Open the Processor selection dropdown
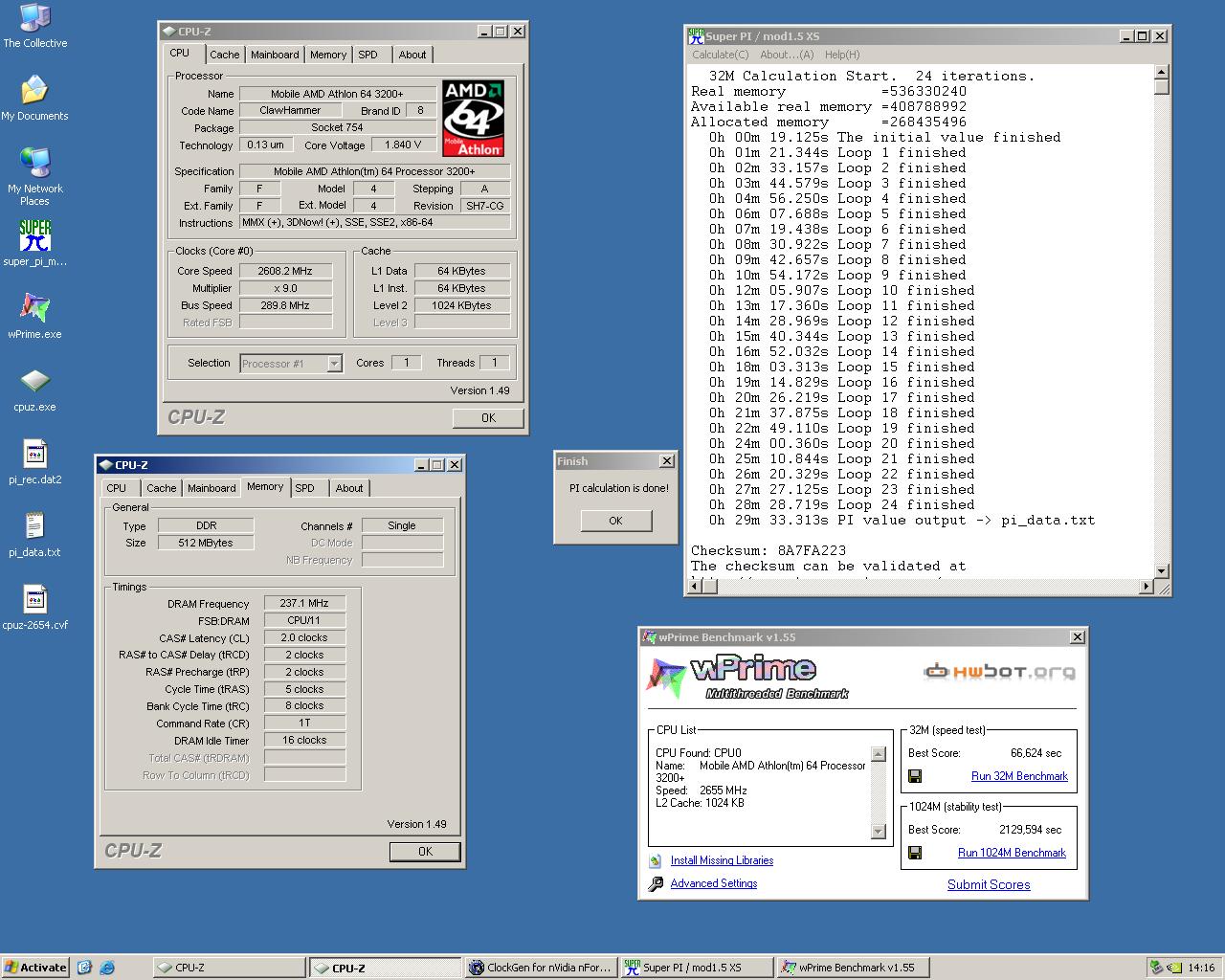 coord(334,364)
